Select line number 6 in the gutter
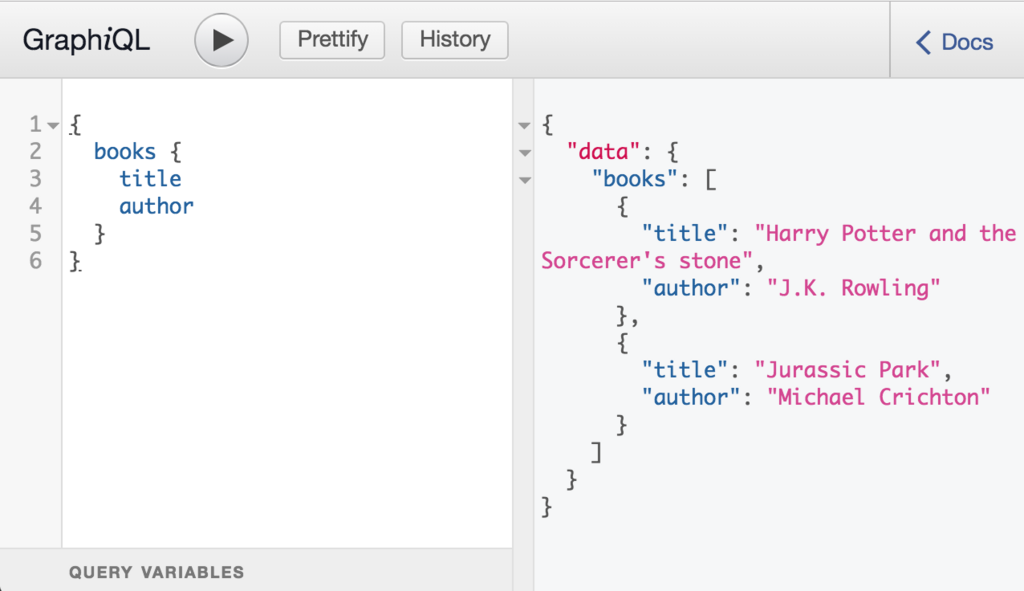 35,261
